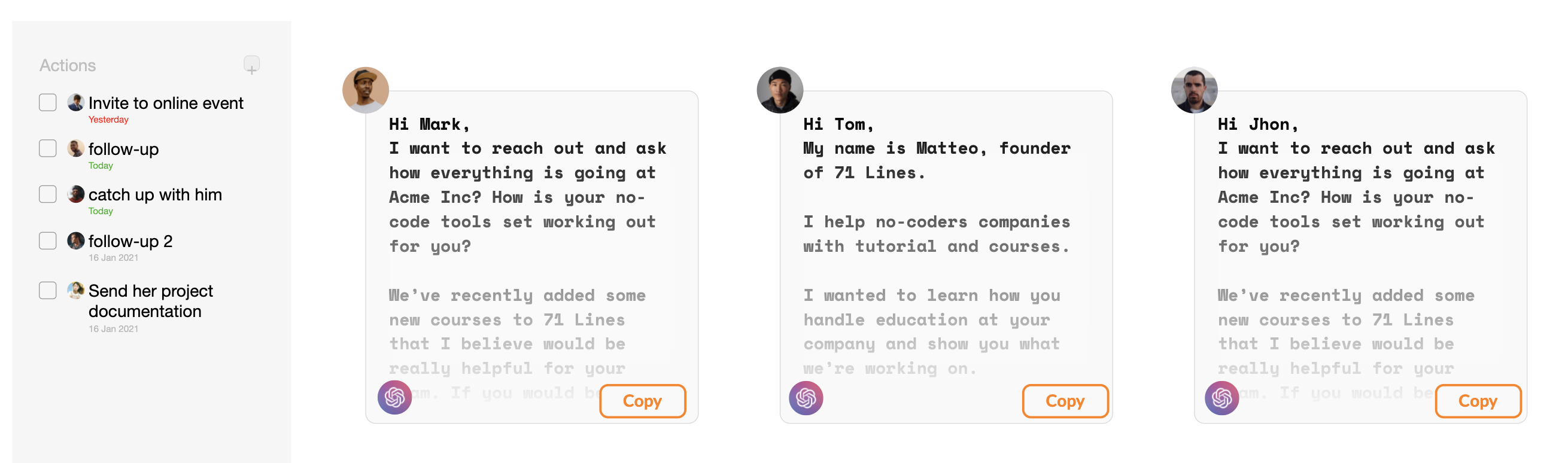Screen dimensions: 1568x463
Task: Check the 'catch up with him' checkbox
Action: pos(47,193)
